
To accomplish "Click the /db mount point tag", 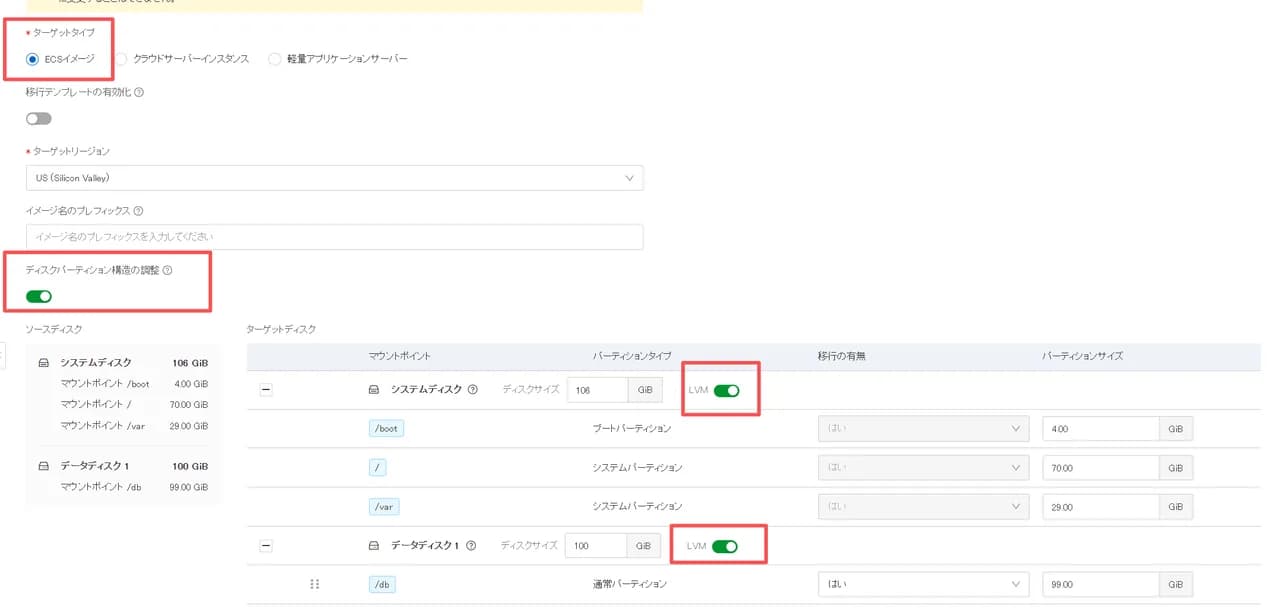I will point(381,584).
